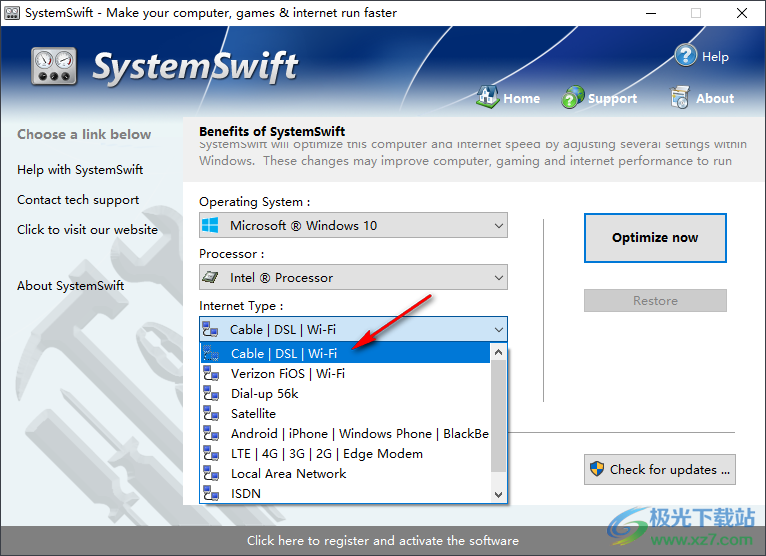Click the Operating System label

[x=255, y=202]
